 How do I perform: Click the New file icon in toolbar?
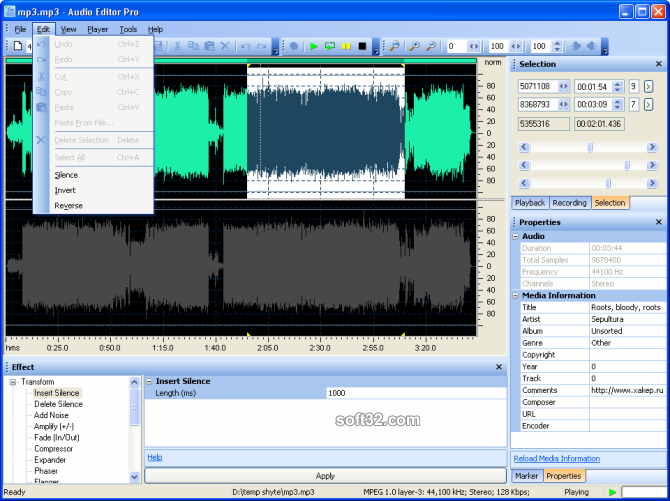point(17,46)
